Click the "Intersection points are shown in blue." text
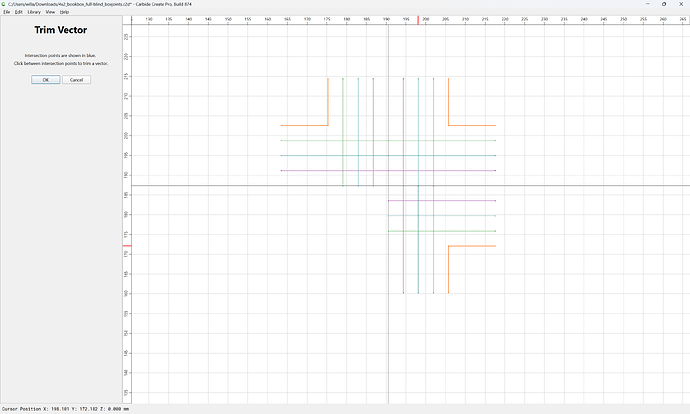This screenshot has width=690, height=414. click(60, 55)
